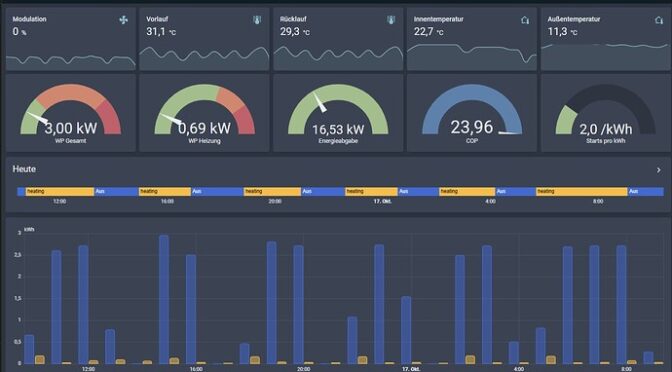Click the home thermometer icon in Innentemperatur card

click(x=525, y=20)
